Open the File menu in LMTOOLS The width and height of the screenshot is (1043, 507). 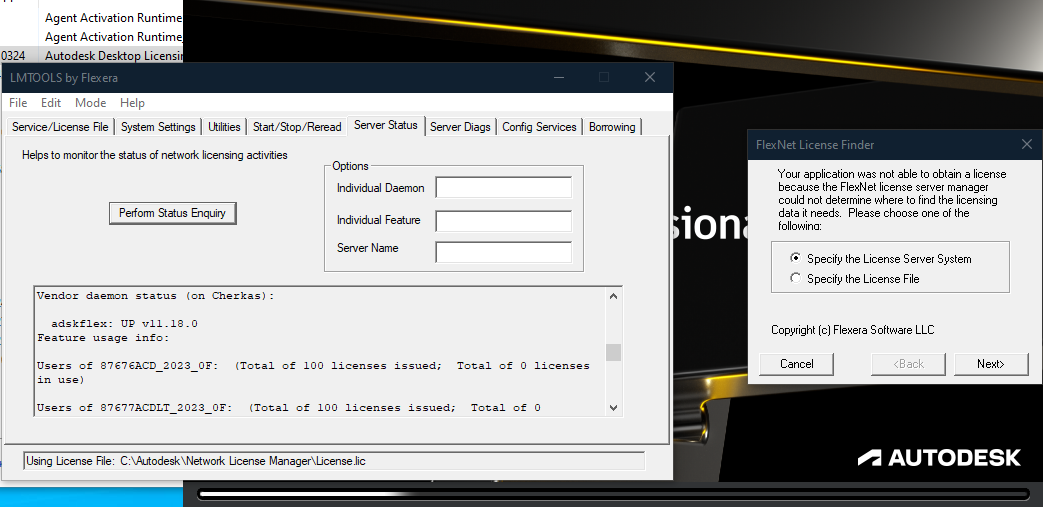tap(18, 102)
